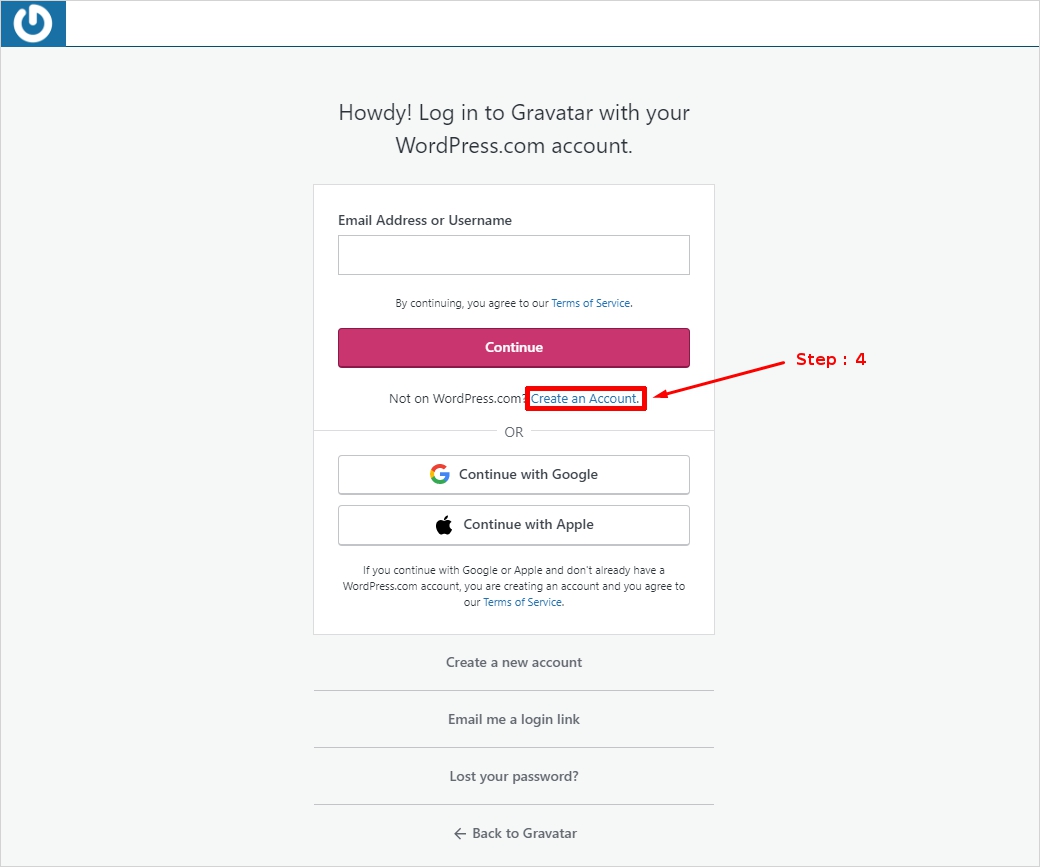Image resolution: width=1040 pixels, height=867 pixels.
Task: Click the Apple logo icon
Action: [444, 525]
